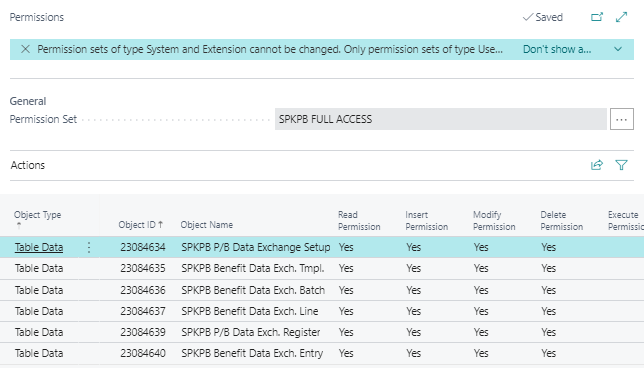
Task: Open row options for Data Exchange Setup
Action: point(89,247)
